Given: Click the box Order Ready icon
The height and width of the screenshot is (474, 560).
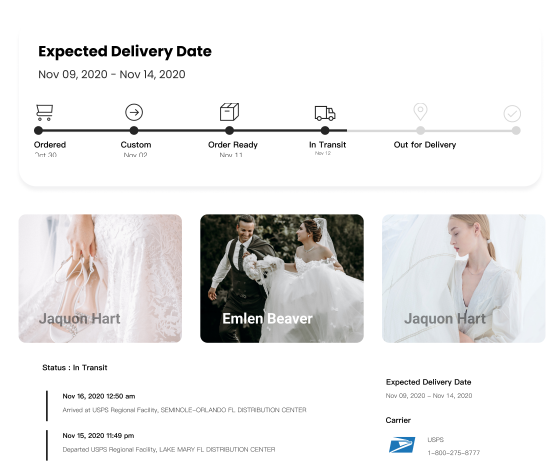Looking at the screenshot, I should [x=229, y=112].
